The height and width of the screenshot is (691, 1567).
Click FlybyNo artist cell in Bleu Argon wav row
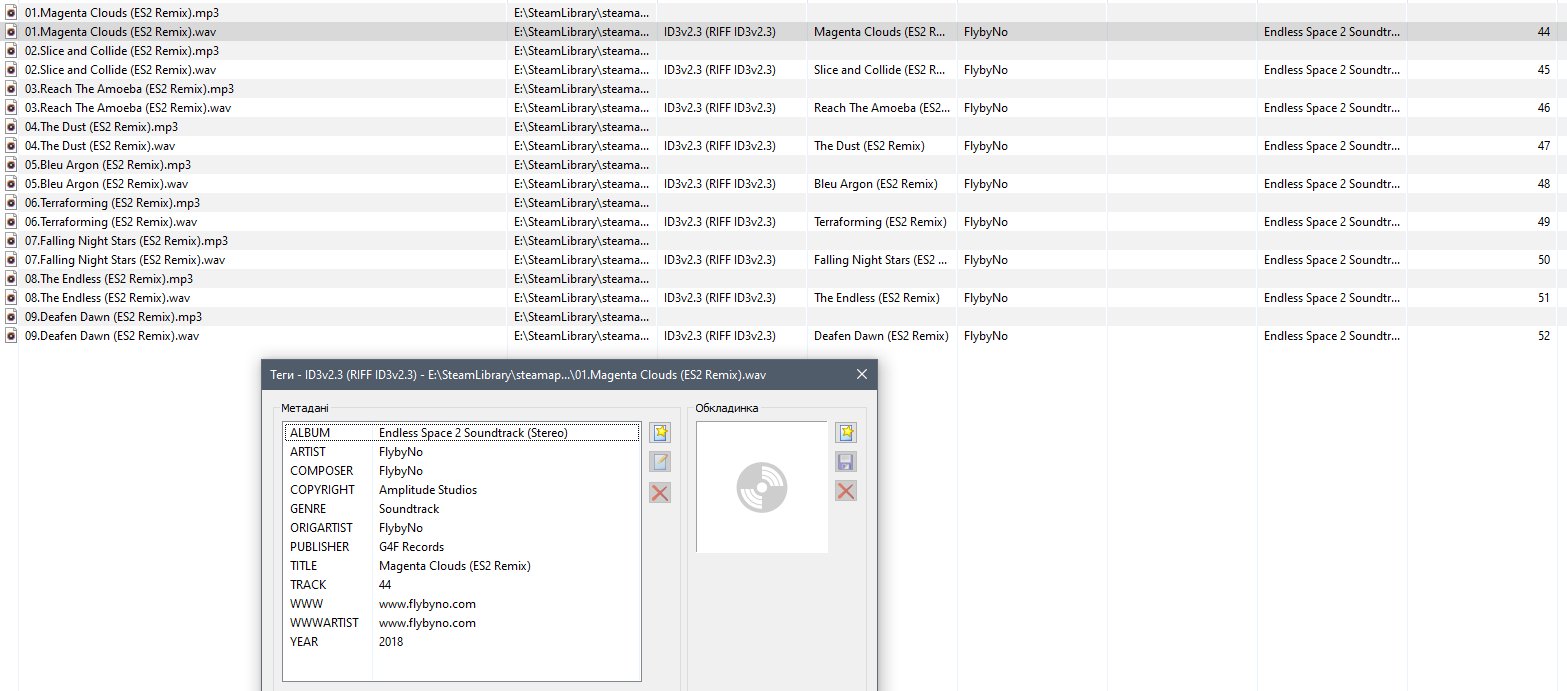986,184
